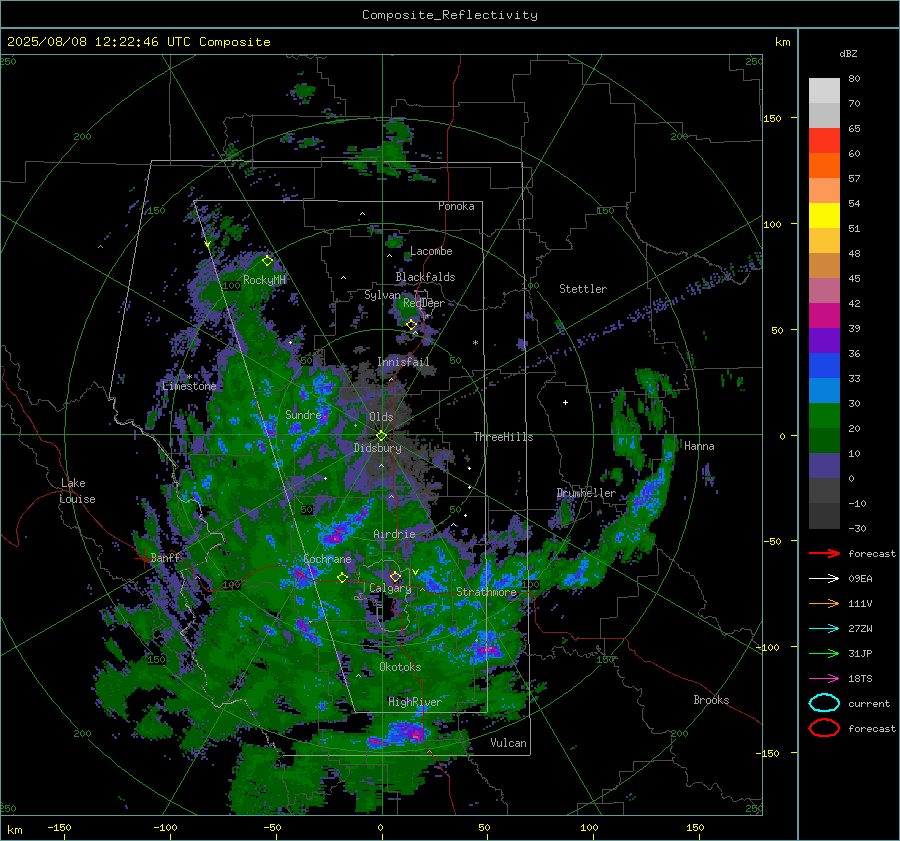Click the orange 111V arrow icon
Screen dimensions: 900x841
(824, 603)
